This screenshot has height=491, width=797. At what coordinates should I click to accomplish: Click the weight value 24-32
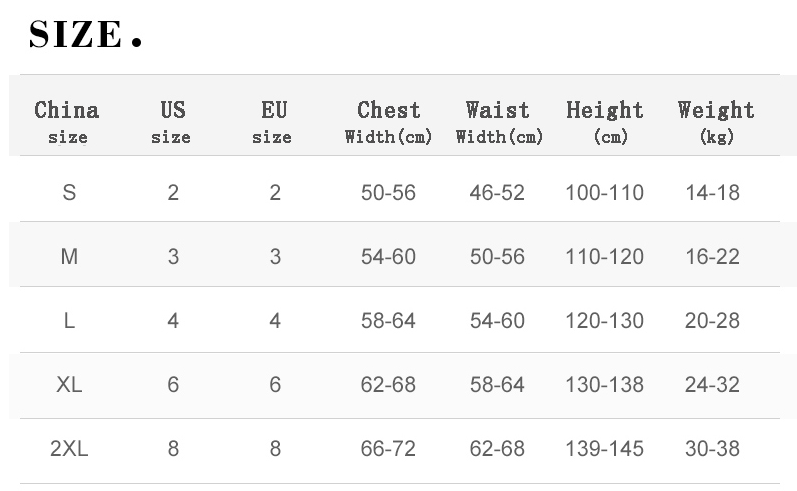click(712, 385)
